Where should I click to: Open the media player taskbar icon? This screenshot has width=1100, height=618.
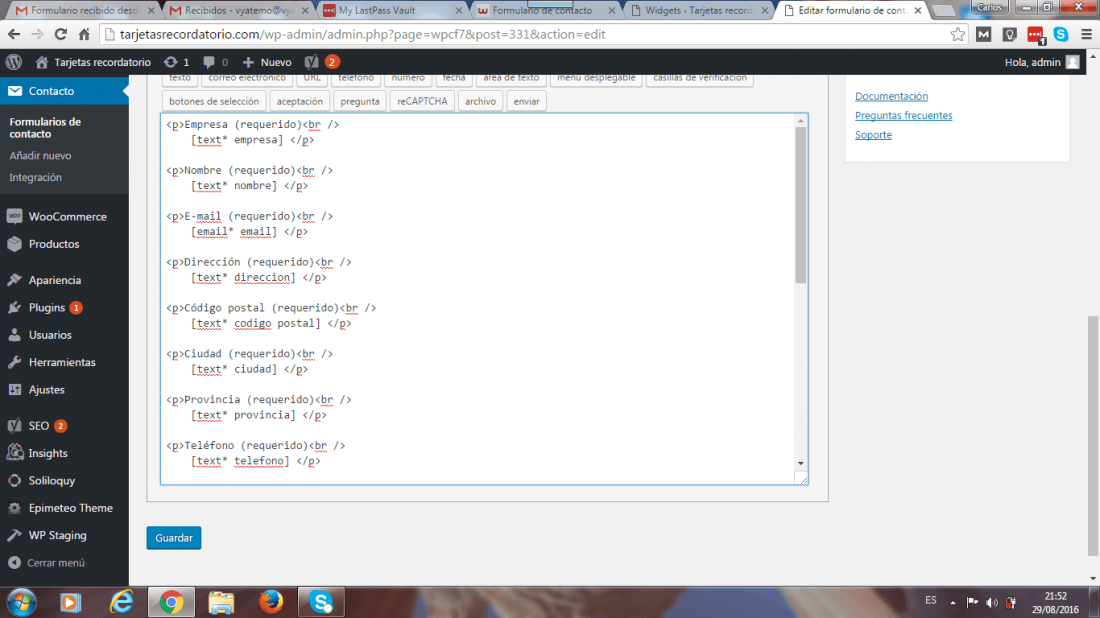click(x=70, y=602)
